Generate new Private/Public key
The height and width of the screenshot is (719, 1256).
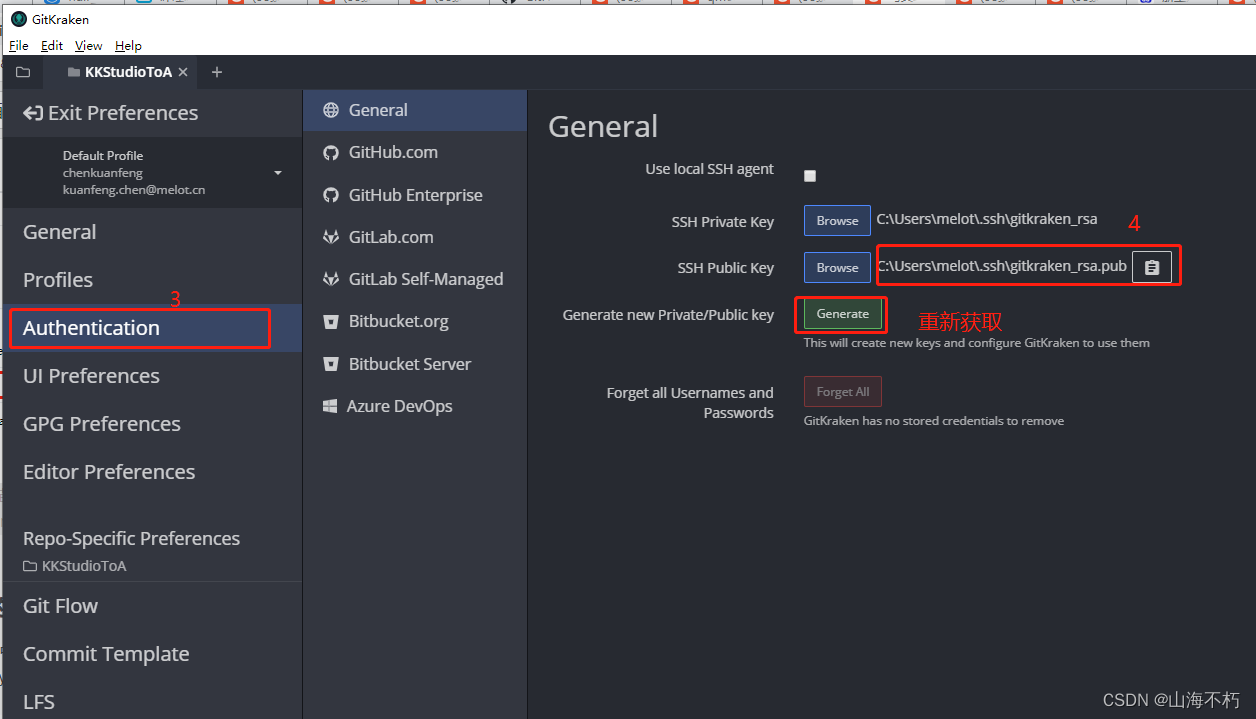[842, 314]
